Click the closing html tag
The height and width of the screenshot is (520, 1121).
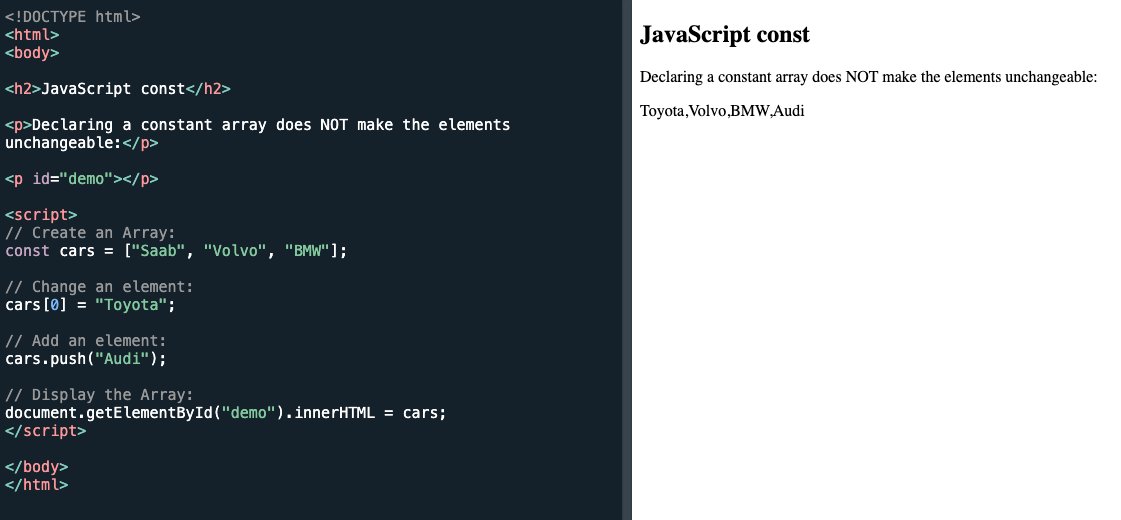(x=36, y=484)
